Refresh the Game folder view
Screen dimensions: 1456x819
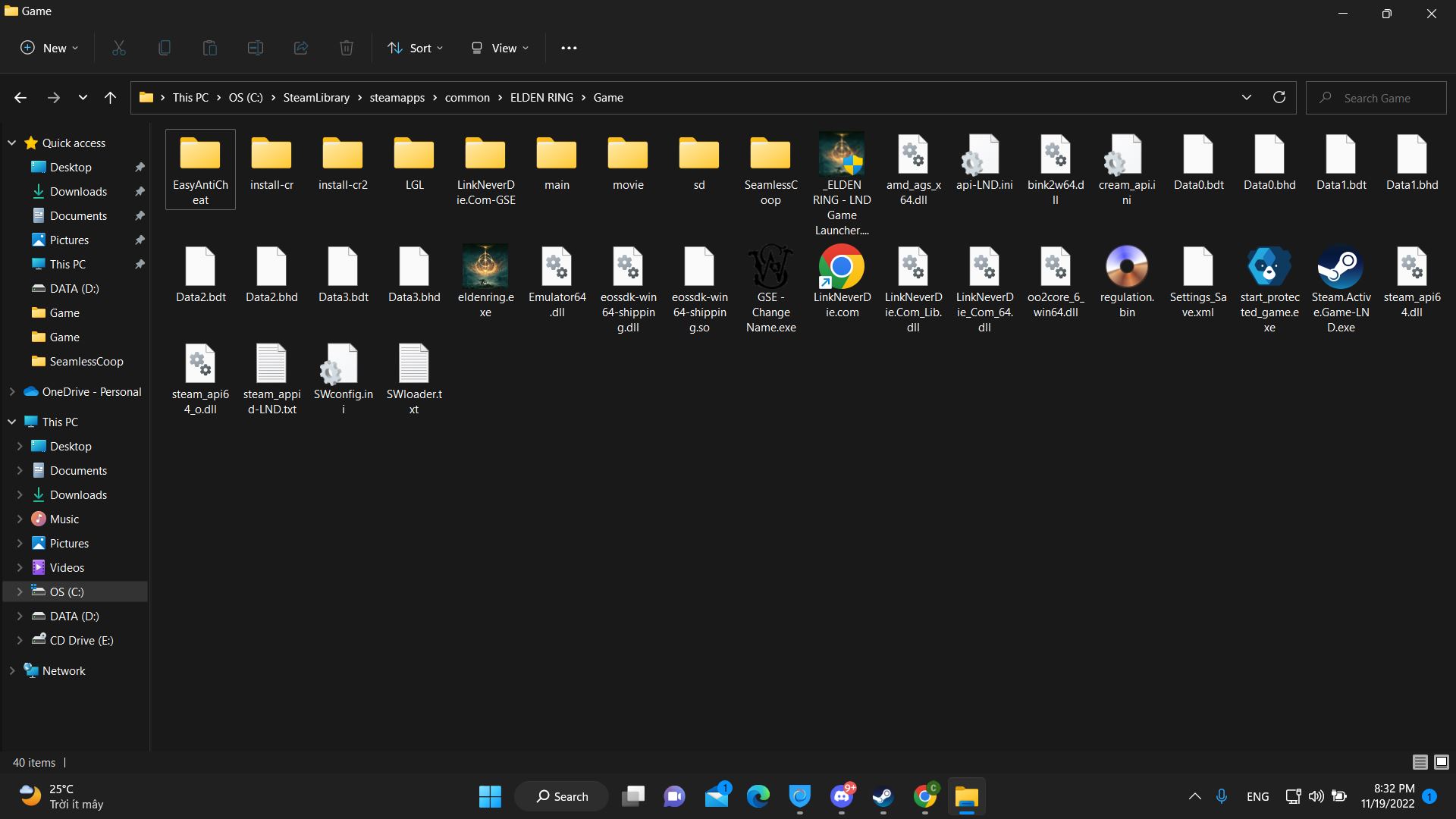1279,98
